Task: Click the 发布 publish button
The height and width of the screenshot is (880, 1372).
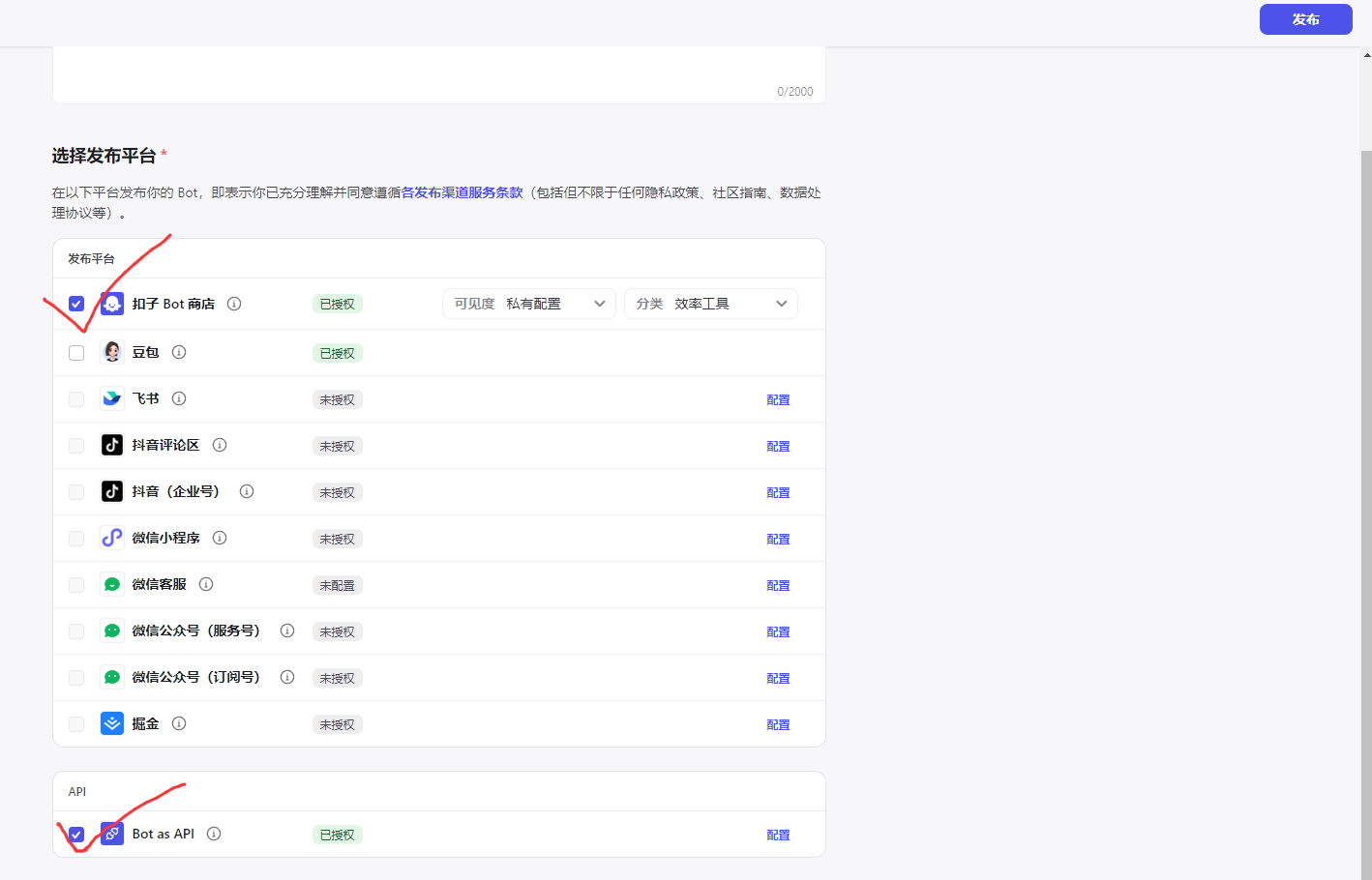Action: click(x=1305, y=19)
